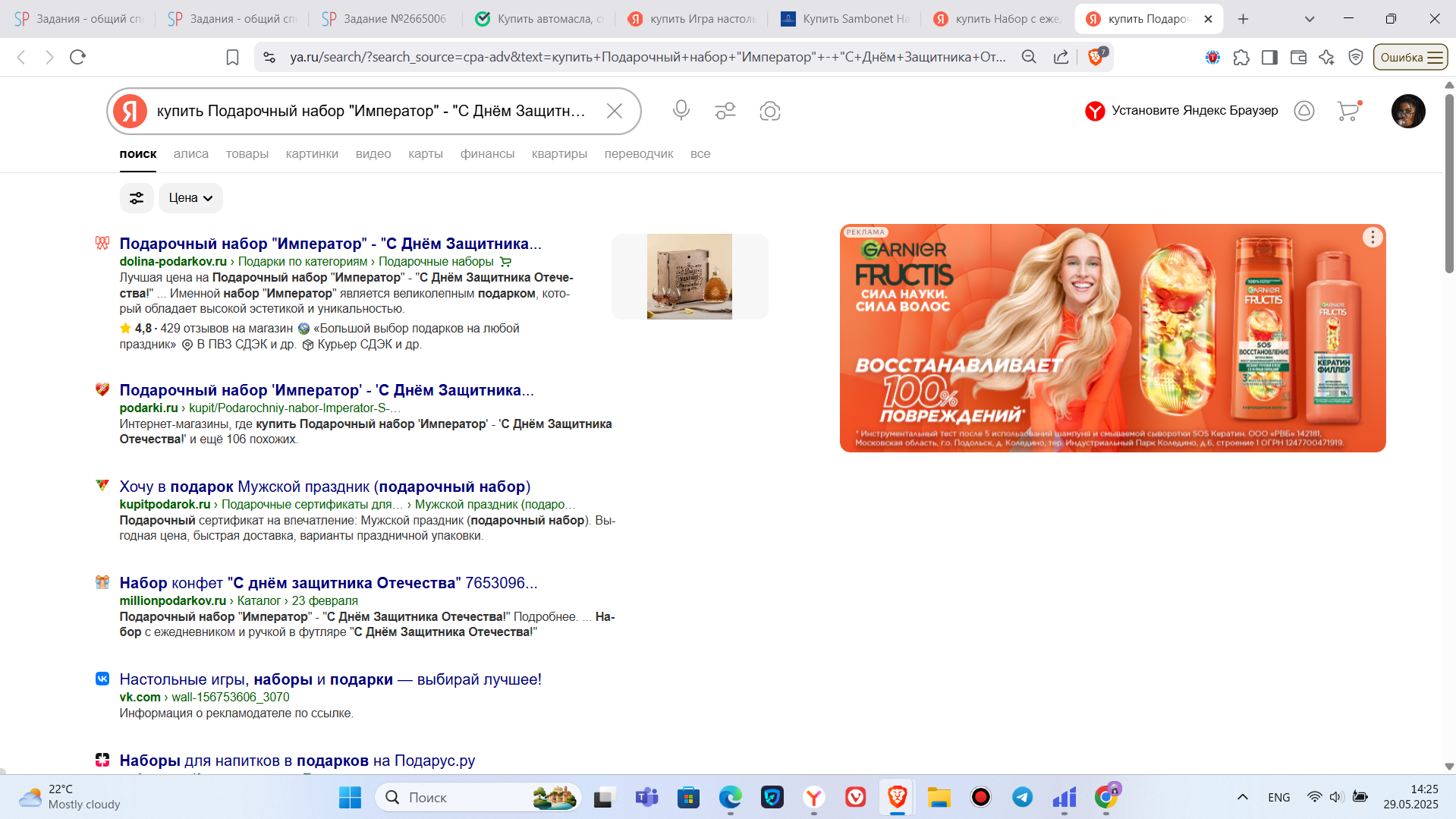Toggle the browser sidebar panel
The image size is (1456, 819).
coord(1269,57)
